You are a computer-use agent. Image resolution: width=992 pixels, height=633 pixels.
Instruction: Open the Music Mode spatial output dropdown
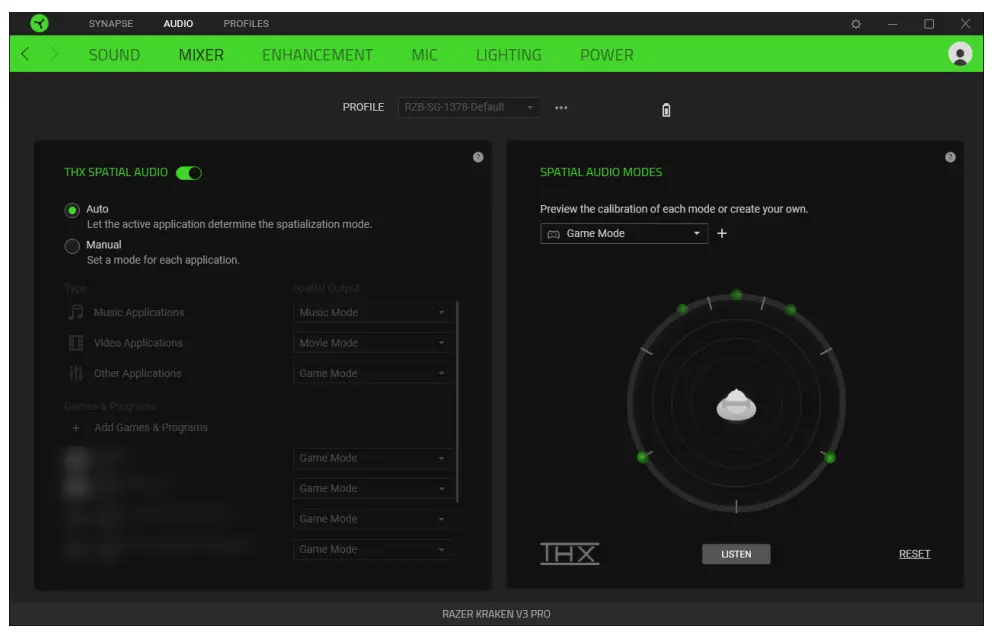(x=373, y=313)
